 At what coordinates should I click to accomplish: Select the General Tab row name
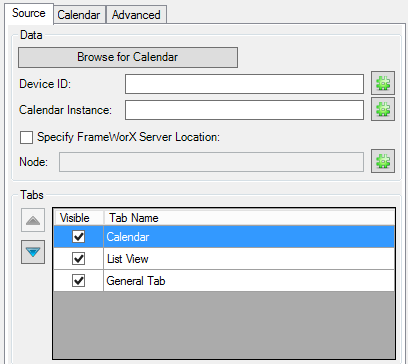pos(136,281)
